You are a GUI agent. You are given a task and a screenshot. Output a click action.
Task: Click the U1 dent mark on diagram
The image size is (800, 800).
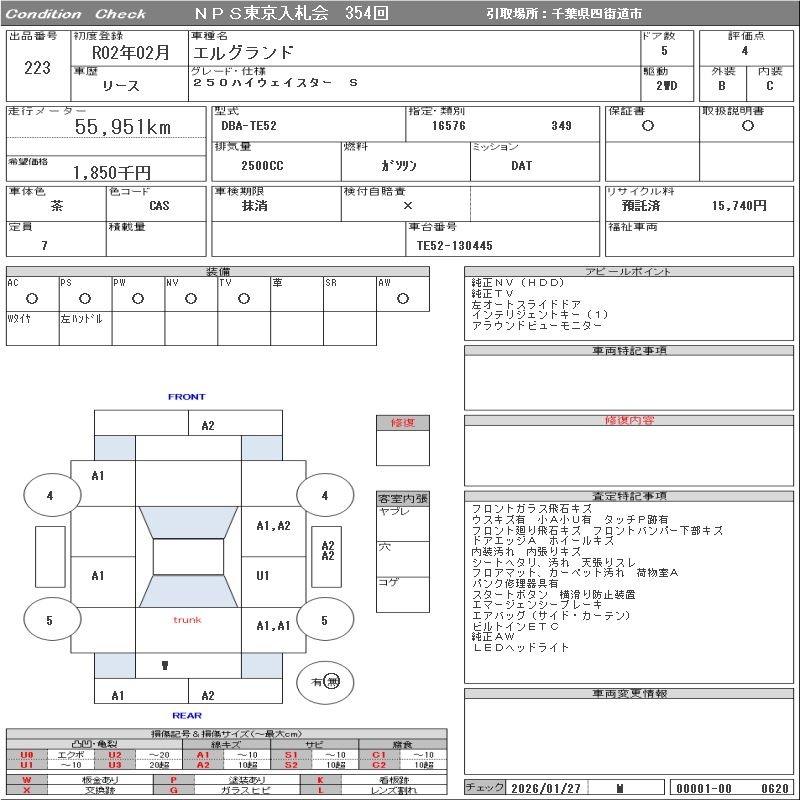[x=263, y=576]
